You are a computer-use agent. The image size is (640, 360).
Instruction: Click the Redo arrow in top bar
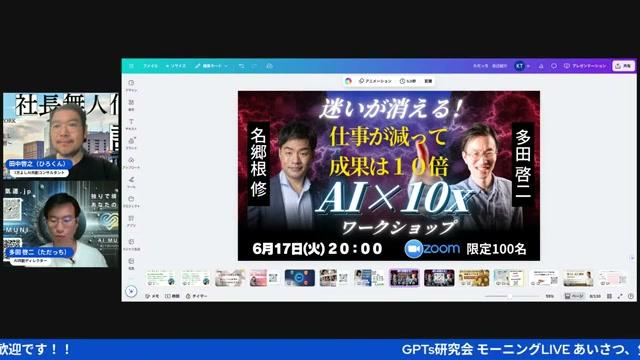[255, 66]
